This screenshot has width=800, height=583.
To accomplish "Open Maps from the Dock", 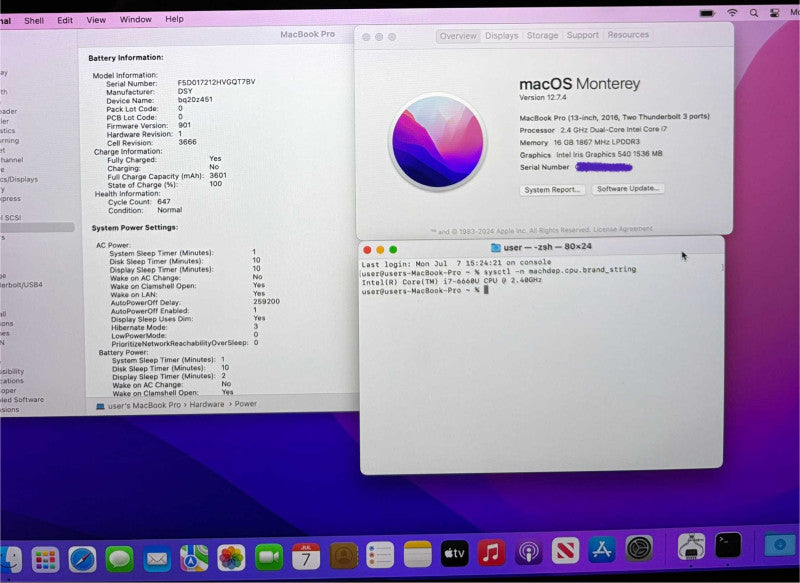I will 194,558.
